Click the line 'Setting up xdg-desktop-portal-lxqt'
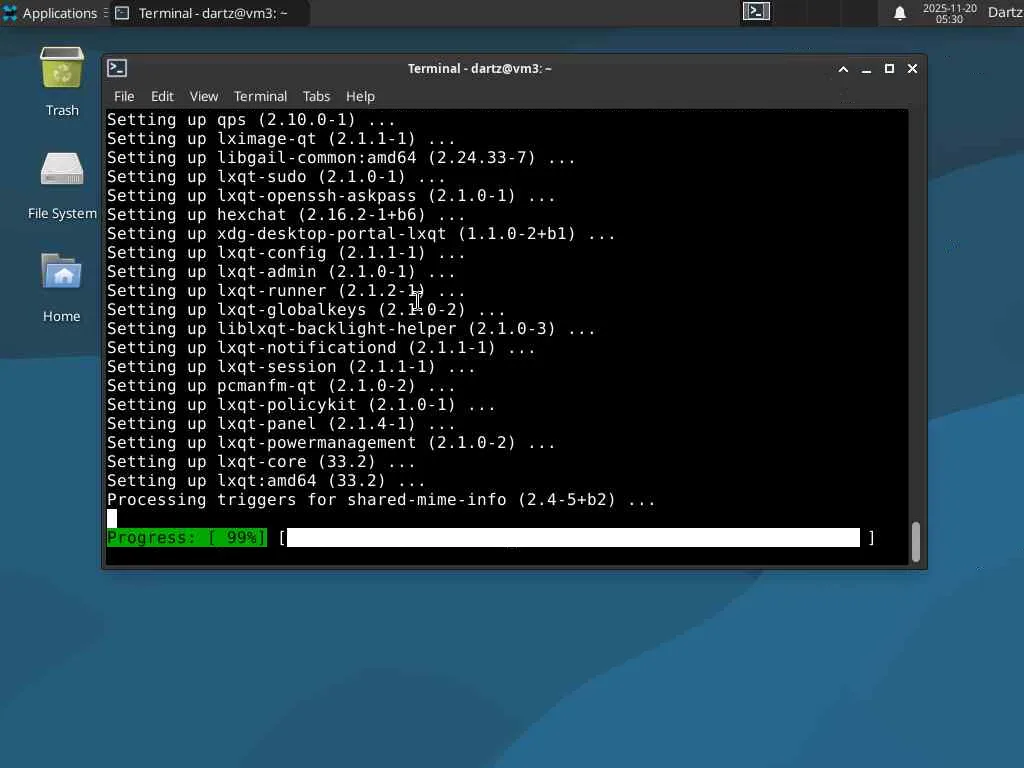 click(361, 233)
